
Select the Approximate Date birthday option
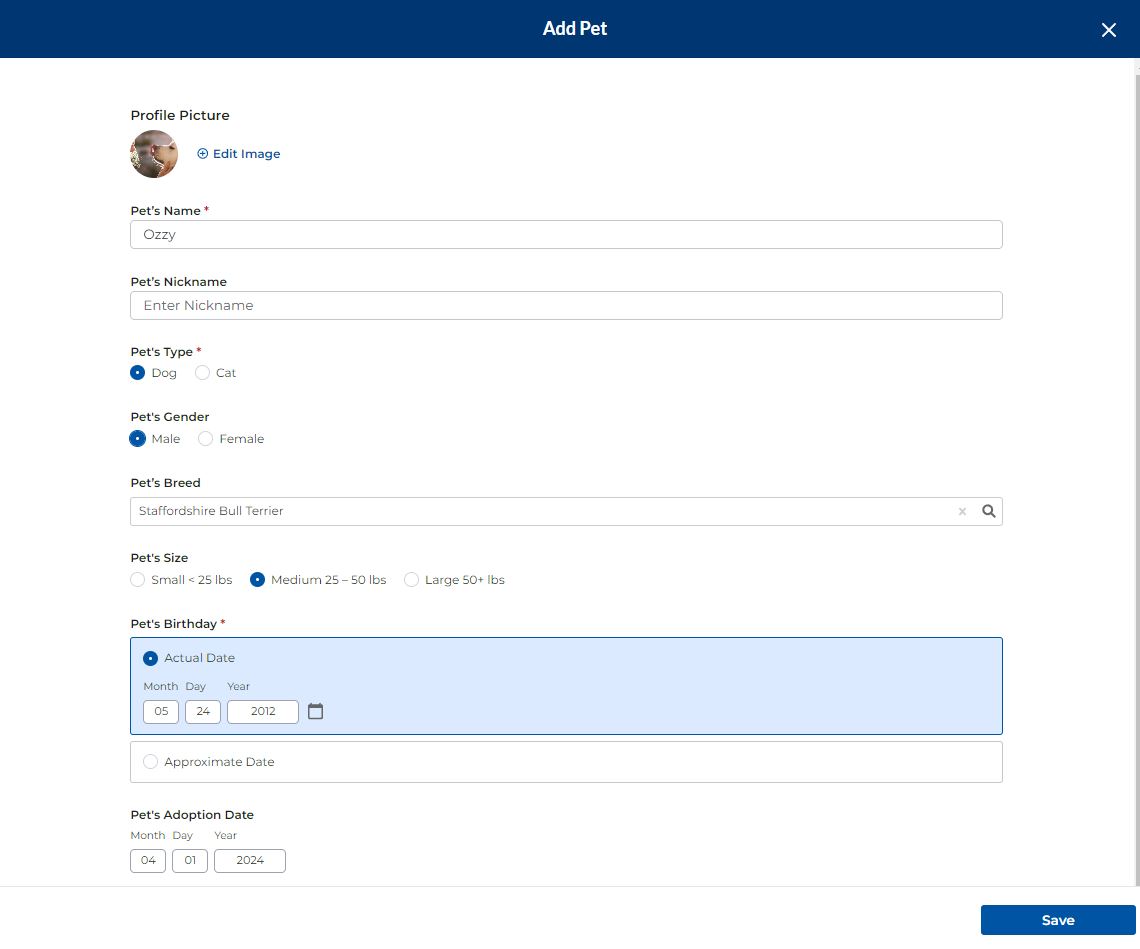[150, 761]
